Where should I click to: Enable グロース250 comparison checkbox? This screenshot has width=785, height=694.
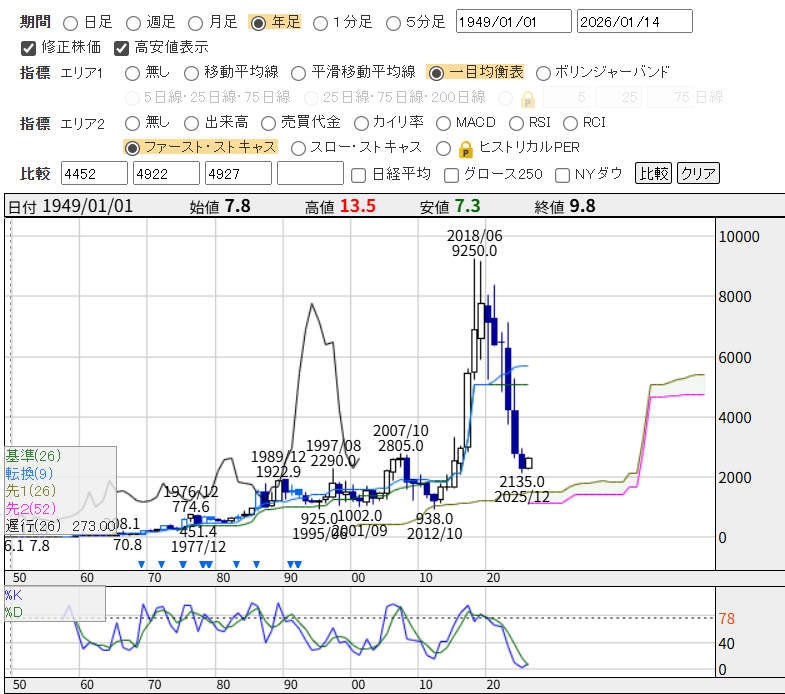tap(452, 175)
